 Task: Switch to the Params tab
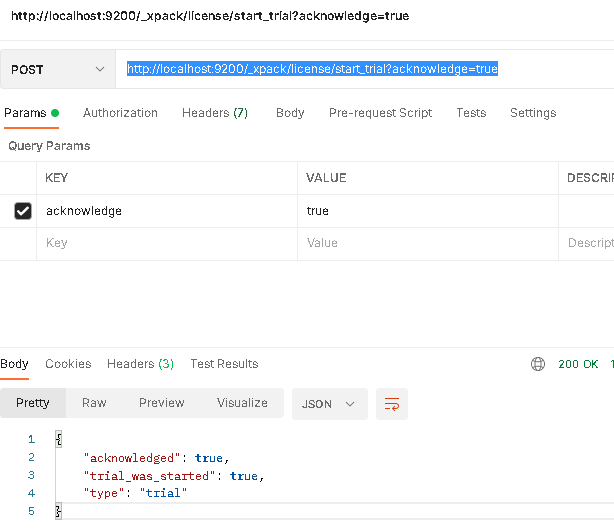point(31,113)
